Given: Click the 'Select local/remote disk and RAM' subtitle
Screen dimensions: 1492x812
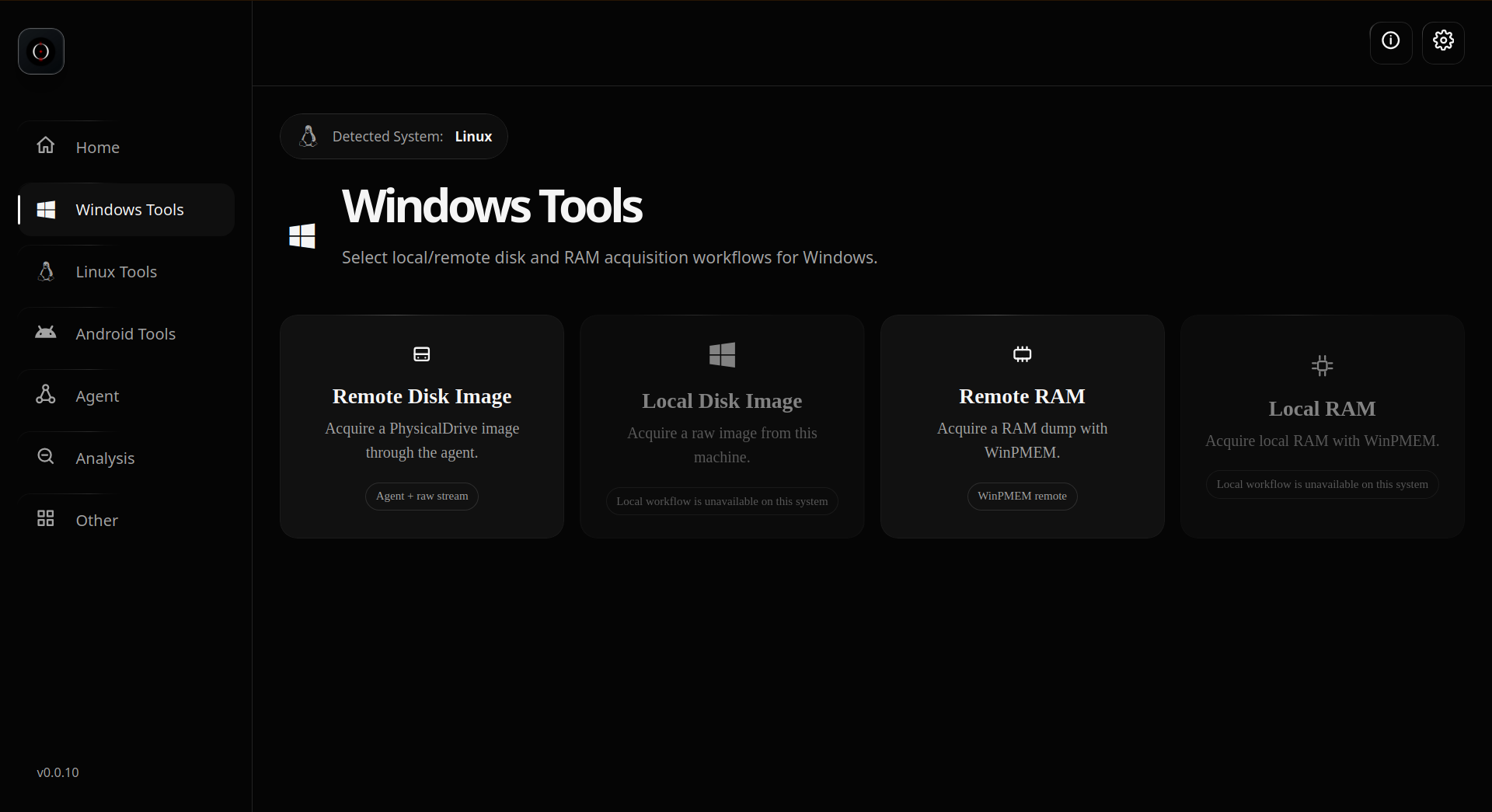Looking at the screenshot, I should coord(609,258).
